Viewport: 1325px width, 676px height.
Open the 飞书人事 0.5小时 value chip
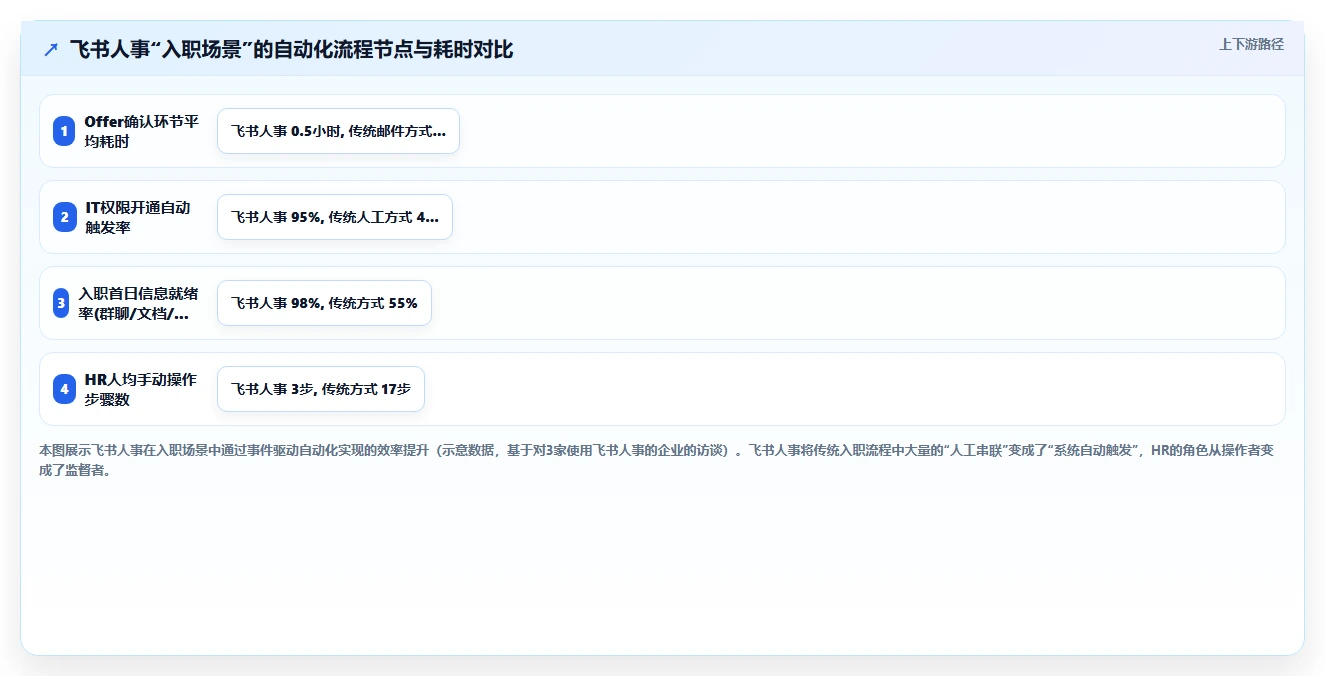[338, 131]
